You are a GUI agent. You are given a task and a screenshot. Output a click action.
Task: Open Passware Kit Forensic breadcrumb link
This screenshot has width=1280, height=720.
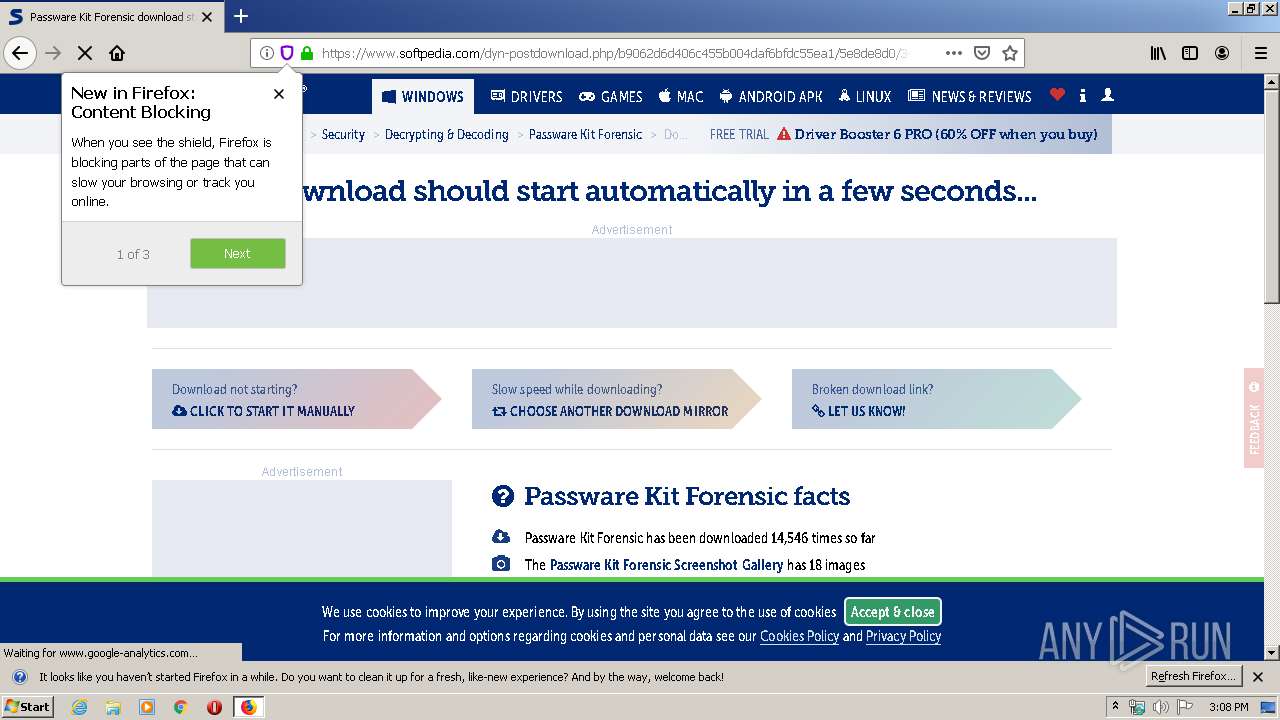tap(586, 134)
